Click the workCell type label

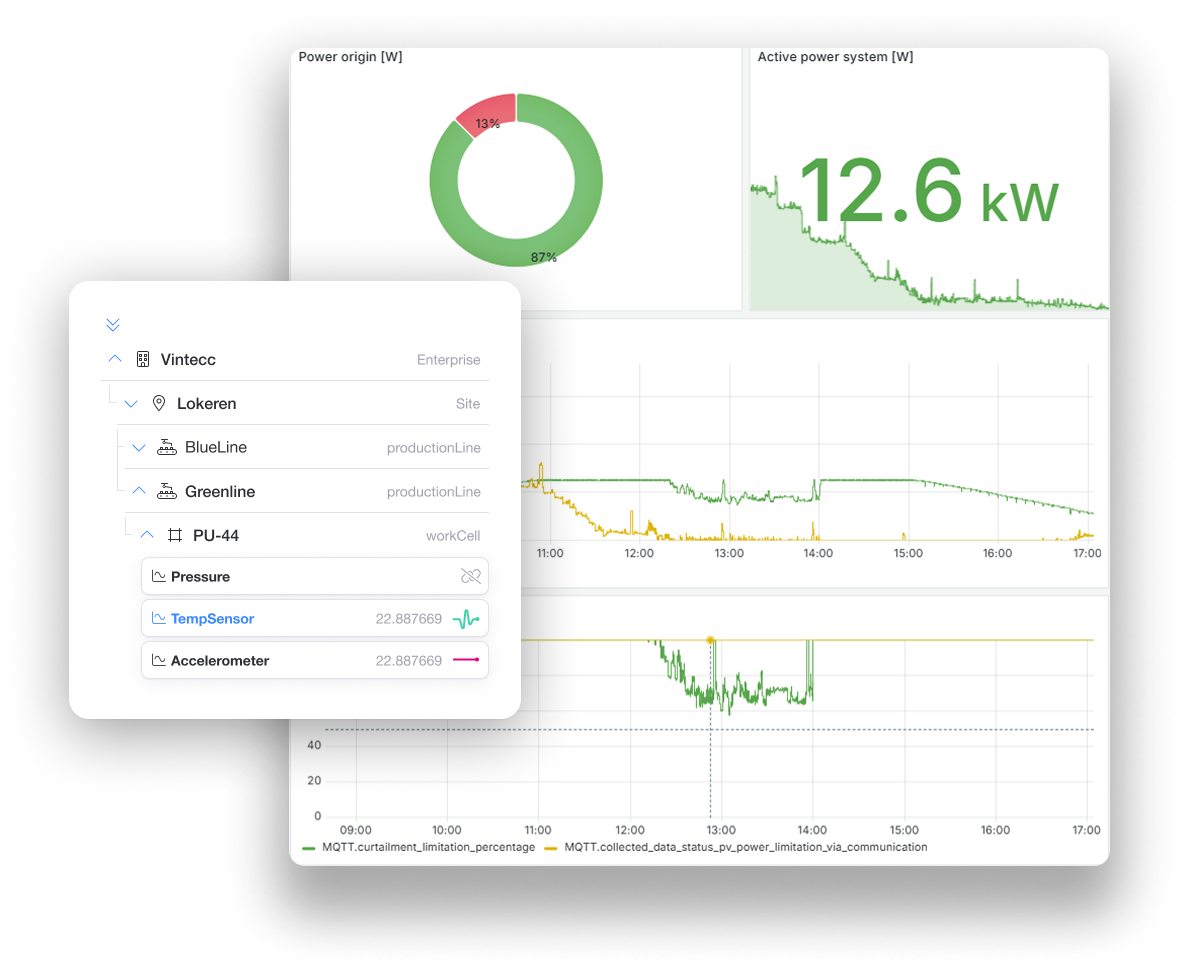click(x=453, y=536)
